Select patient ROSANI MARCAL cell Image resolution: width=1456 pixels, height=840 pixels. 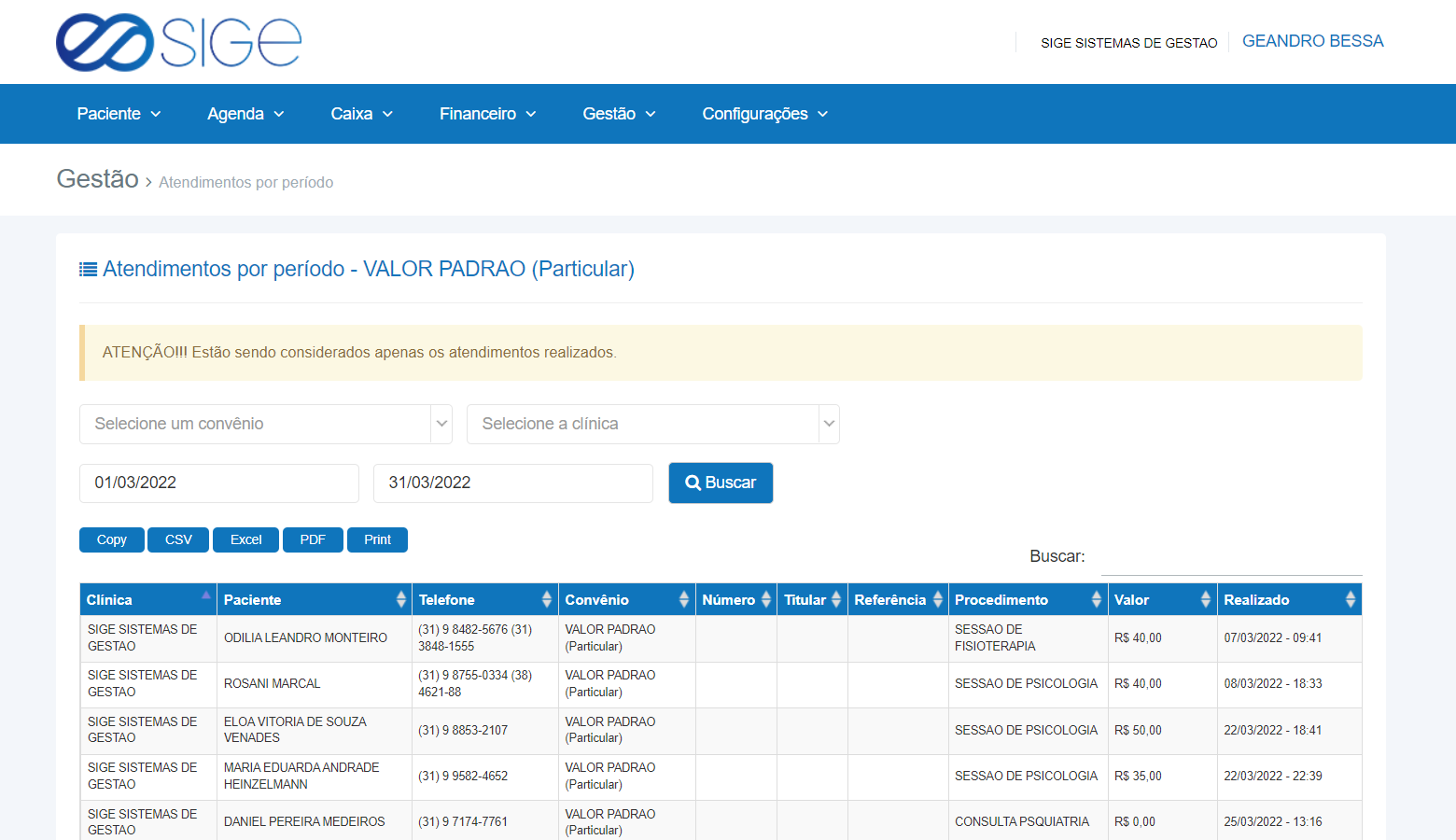click(x=315, y=684)
